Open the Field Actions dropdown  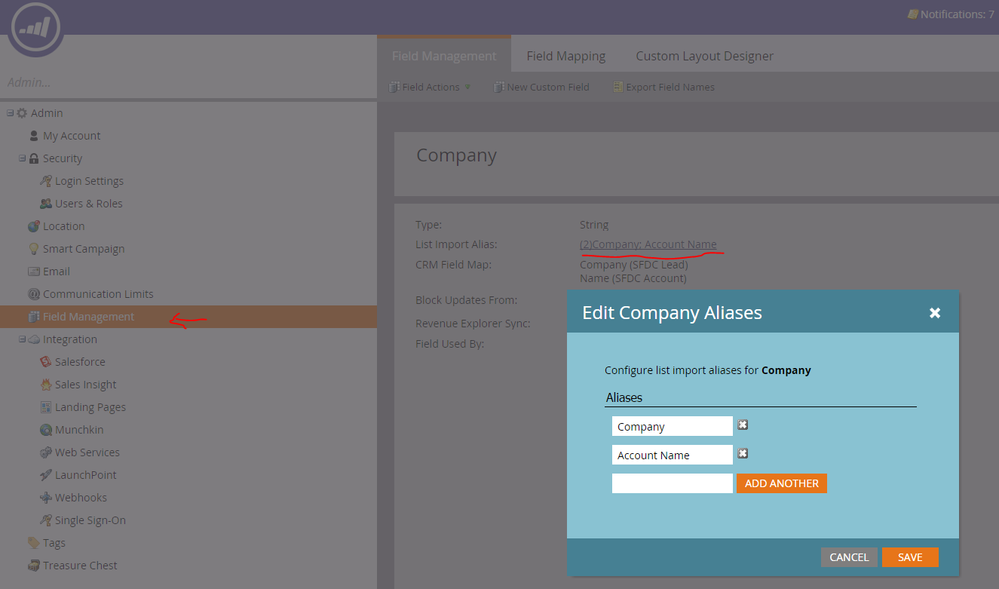[x=430, y=87]
